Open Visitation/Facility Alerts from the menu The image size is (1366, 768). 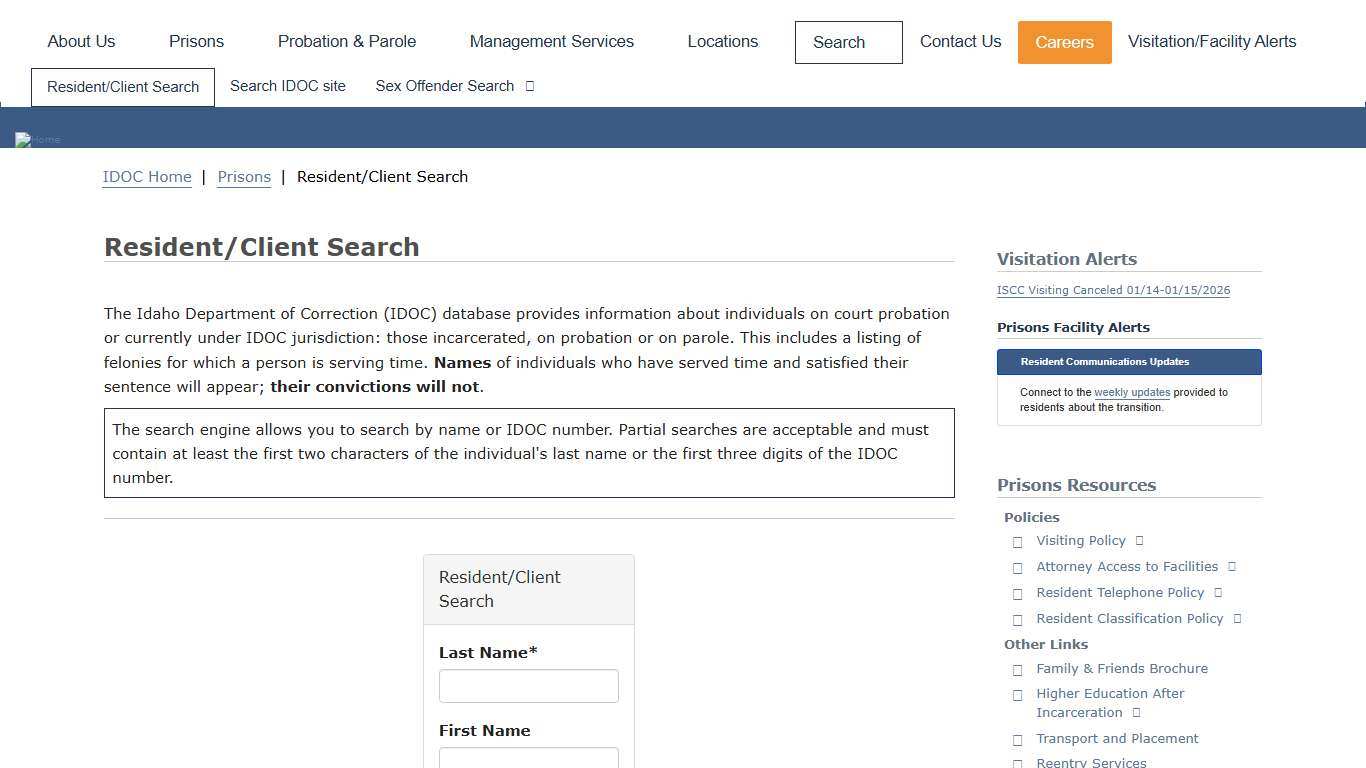(x=1211, y=41)
